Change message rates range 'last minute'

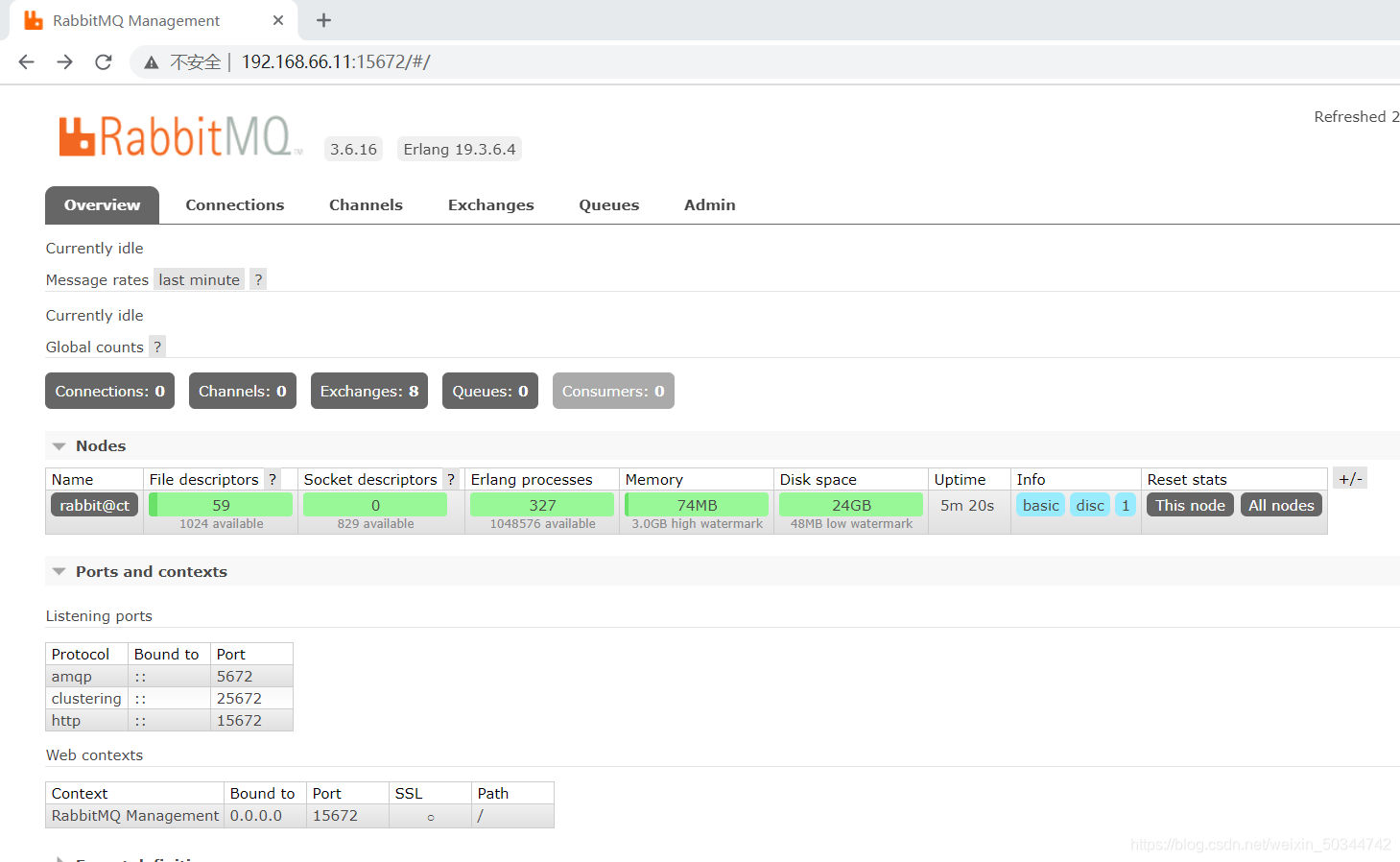(x=200, y=279)
